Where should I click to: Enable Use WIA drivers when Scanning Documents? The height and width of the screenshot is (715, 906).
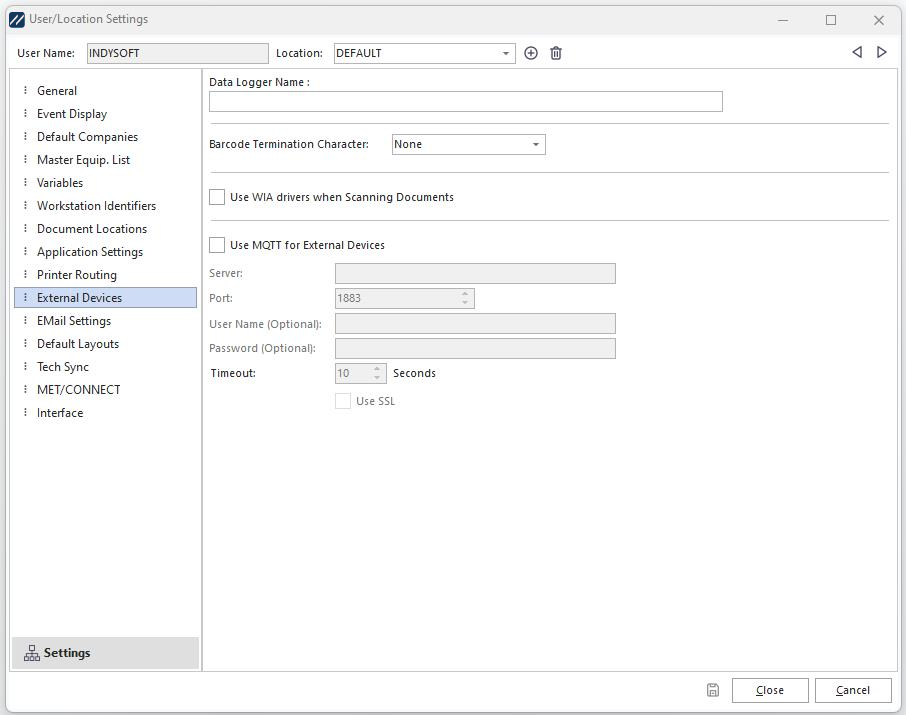(x=217, y=197)
